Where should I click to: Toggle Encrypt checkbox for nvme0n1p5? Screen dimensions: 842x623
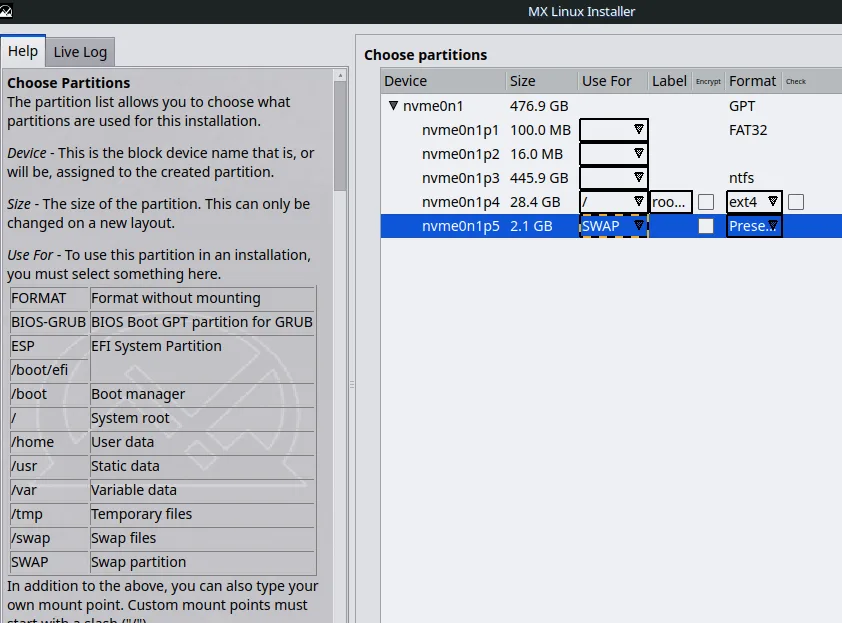pyautogui.click(x=706, y=226)
